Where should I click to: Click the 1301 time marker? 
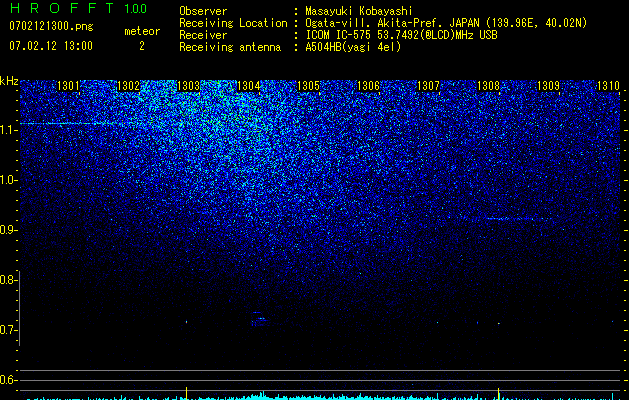68,85
